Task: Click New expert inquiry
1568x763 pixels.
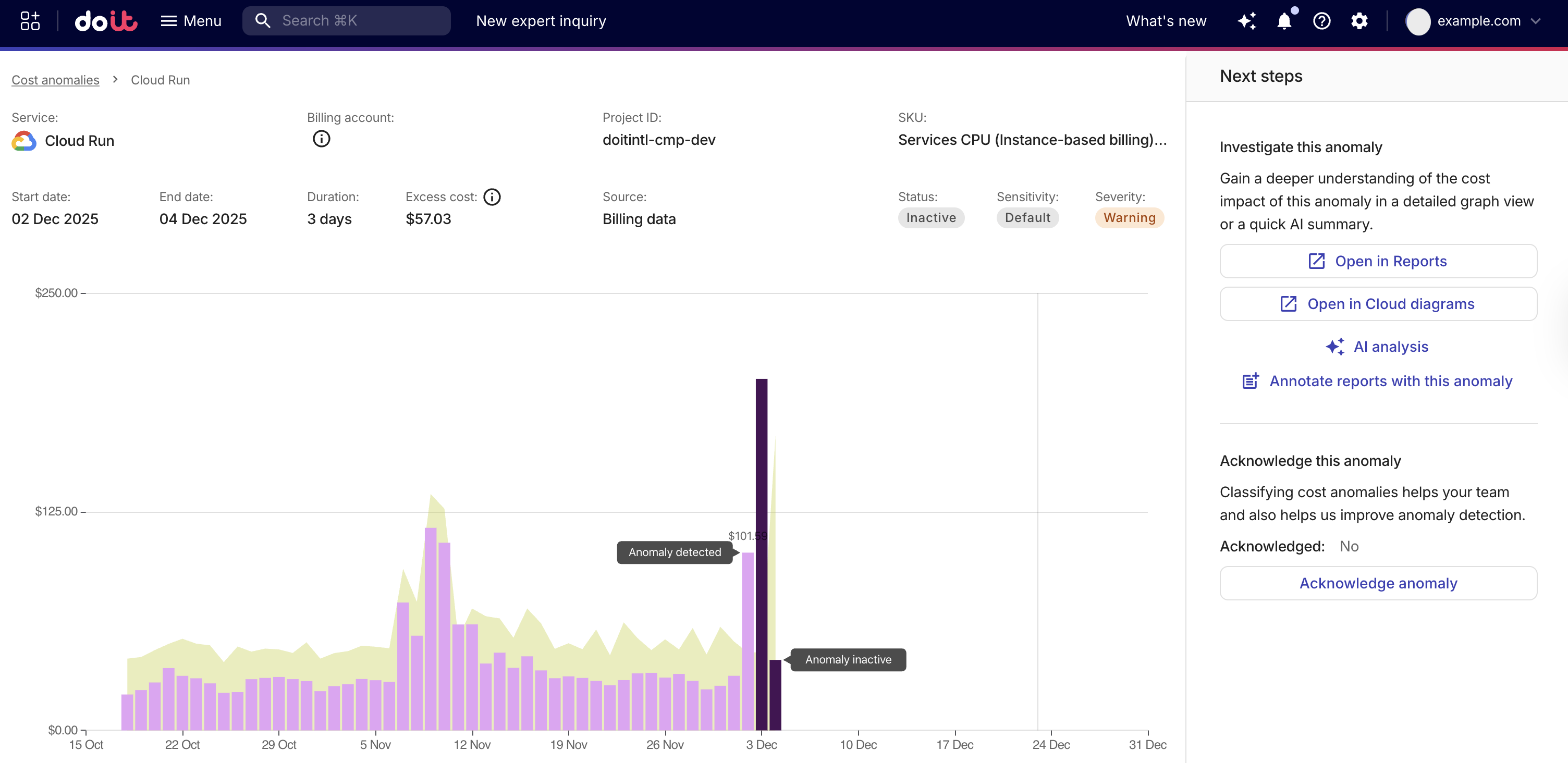Action: (541, 20)
